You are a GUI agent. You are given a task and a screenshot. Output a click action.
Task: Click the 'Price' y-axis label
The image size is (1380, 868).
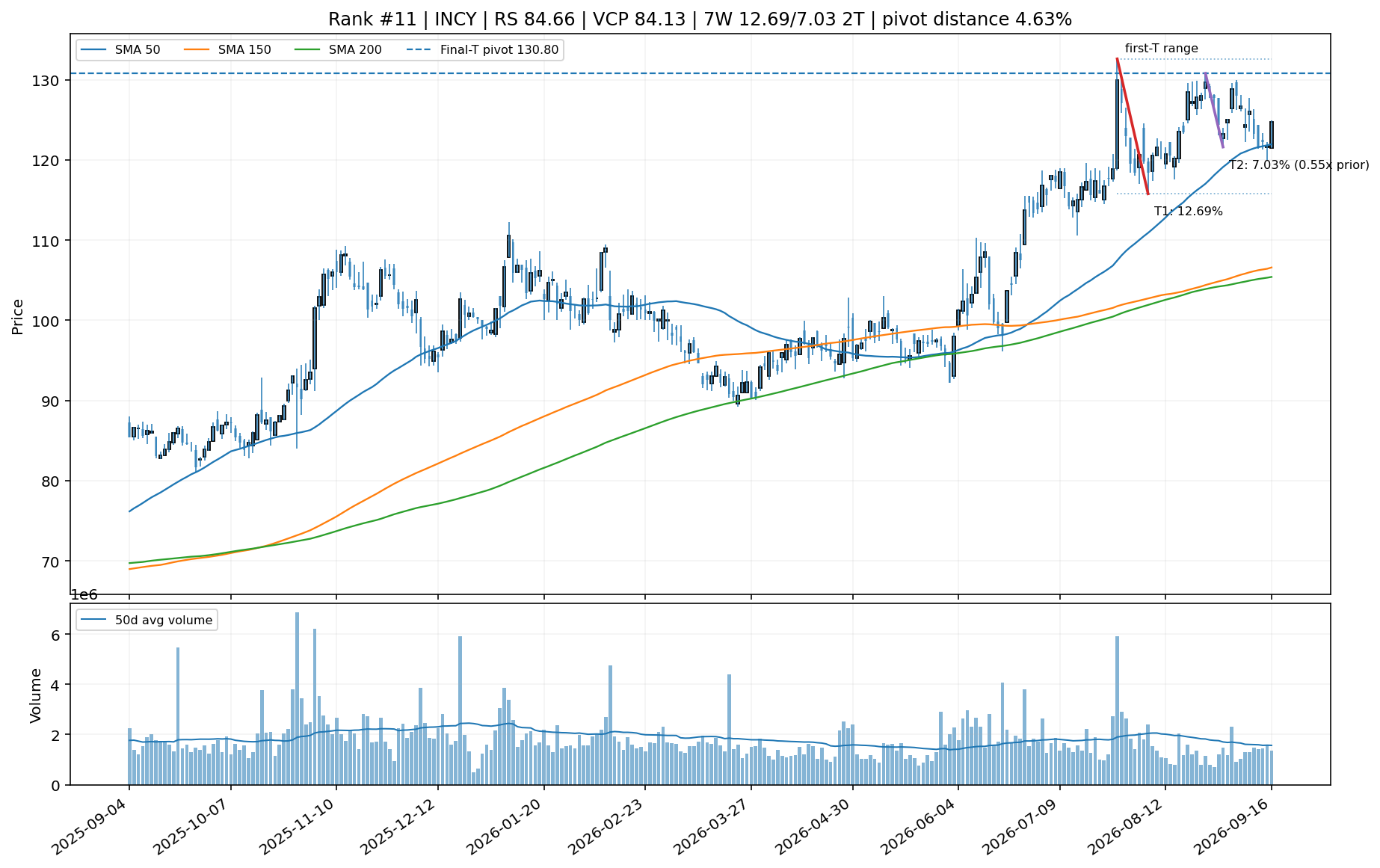point(18,316)
